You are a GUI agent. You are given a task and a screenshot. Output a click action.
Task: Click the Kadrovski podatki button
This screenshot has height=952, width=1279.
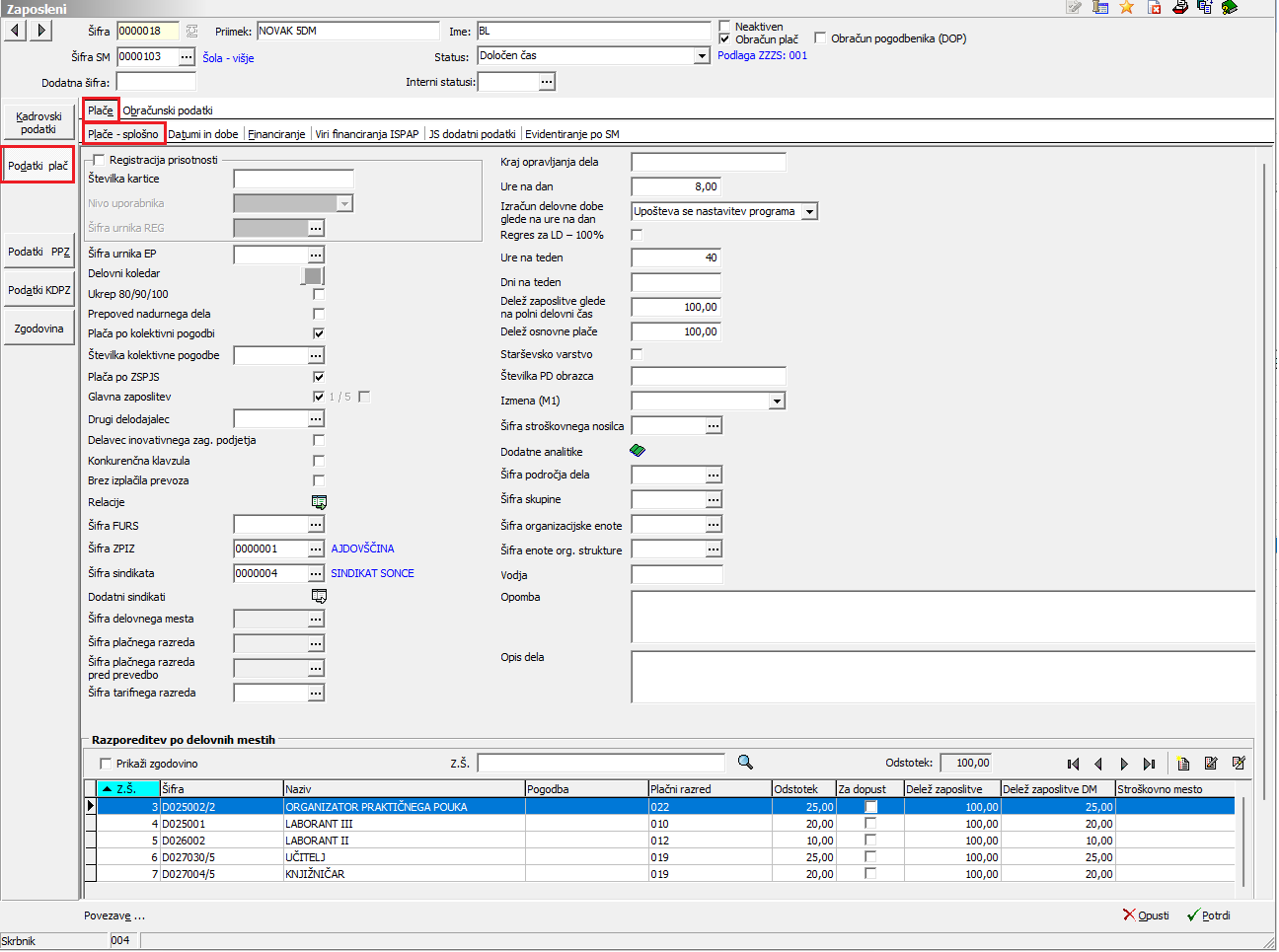[x=38, y=122]
